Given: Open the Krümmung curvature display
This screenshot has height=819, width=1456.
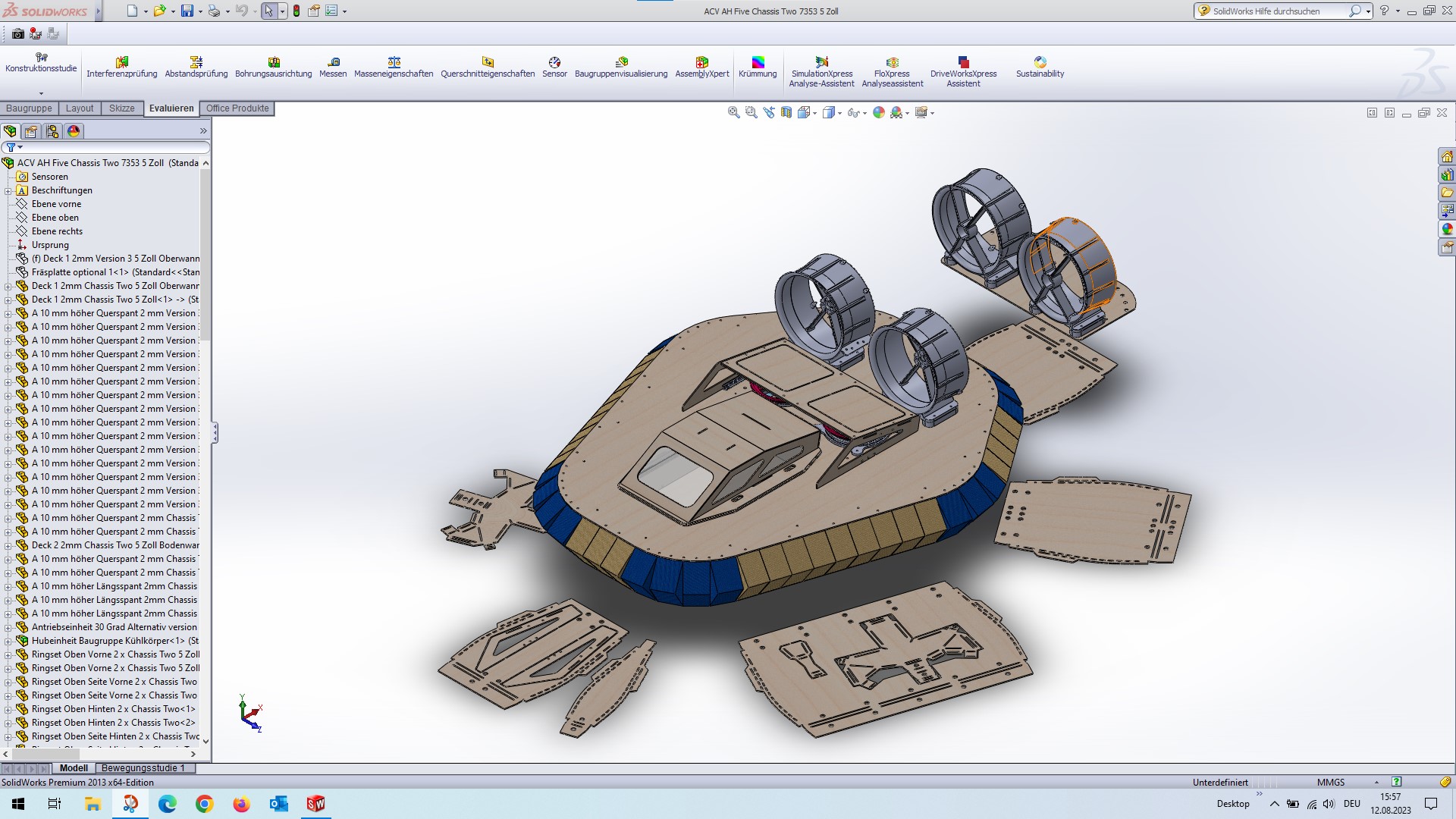Looking at the screenshot, I should (758, 67).
